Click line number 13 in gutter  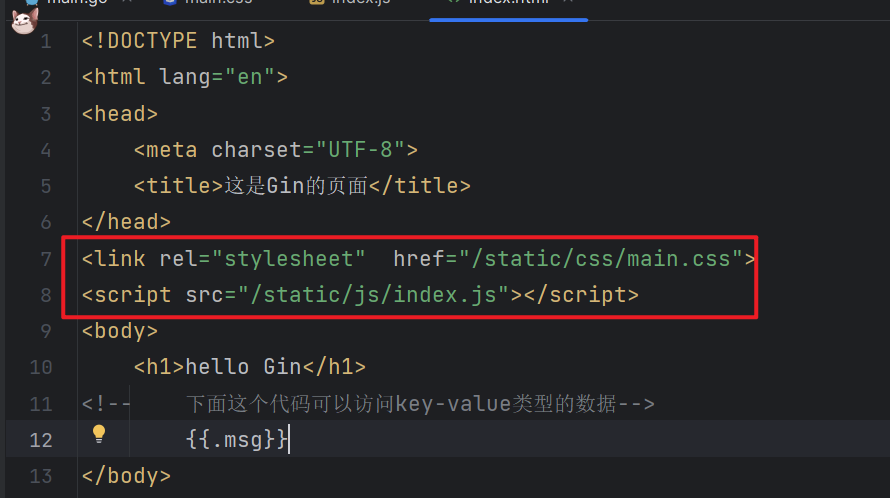tap(41, 476)
